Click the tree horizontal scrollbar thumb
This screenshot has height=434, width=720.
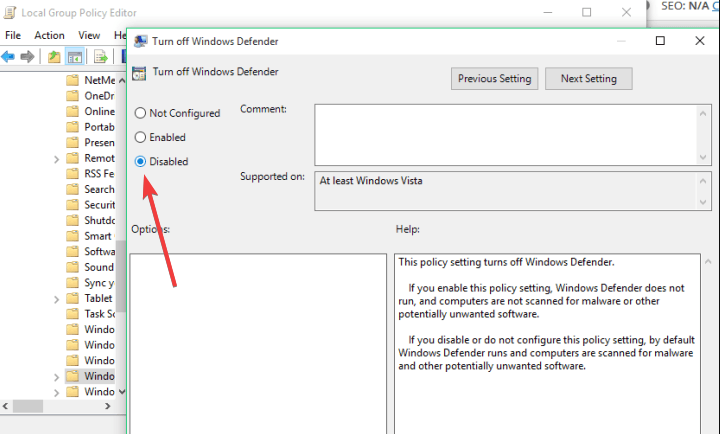pos(28,406)
